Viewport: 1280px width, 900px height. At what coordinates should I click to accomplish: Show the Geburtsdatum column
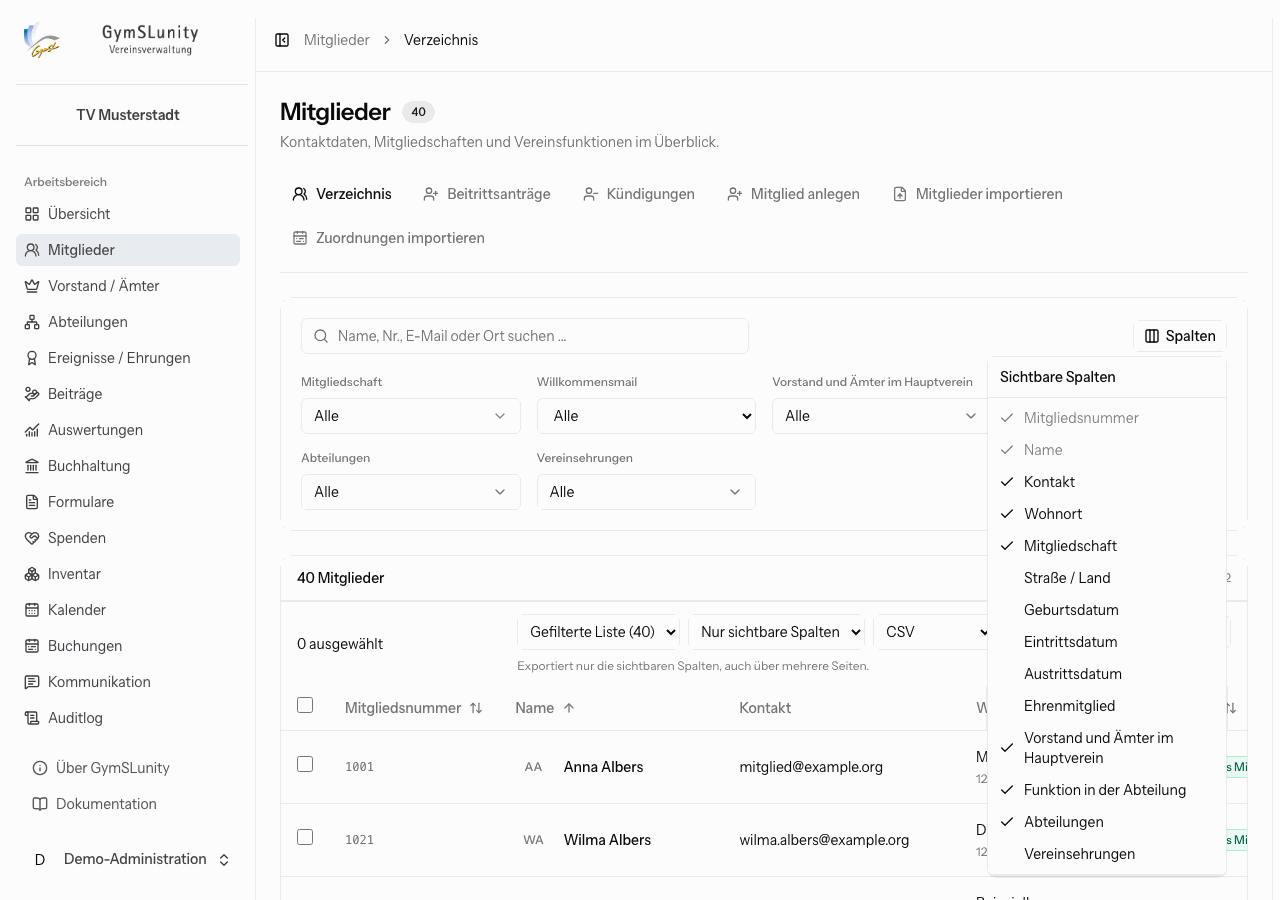coord(1106,610)
